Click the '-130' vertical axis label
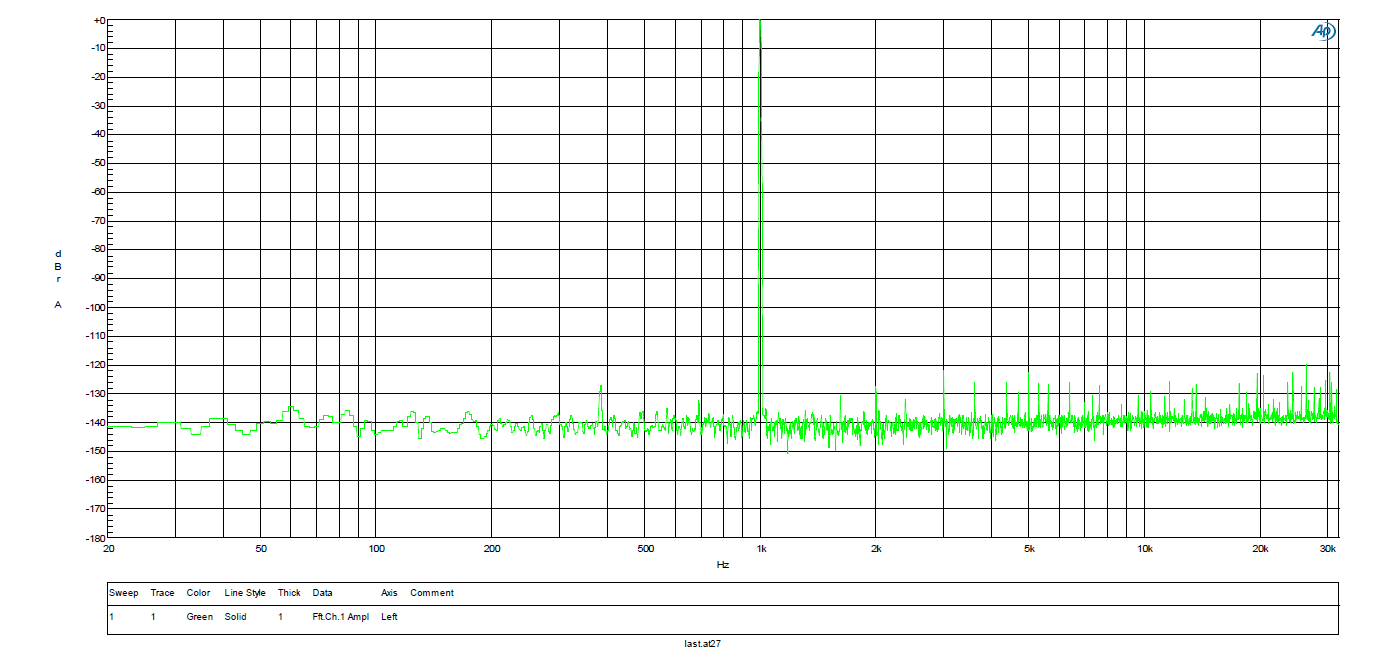Viewport: 1387px width, 666px height. [96, 394]
